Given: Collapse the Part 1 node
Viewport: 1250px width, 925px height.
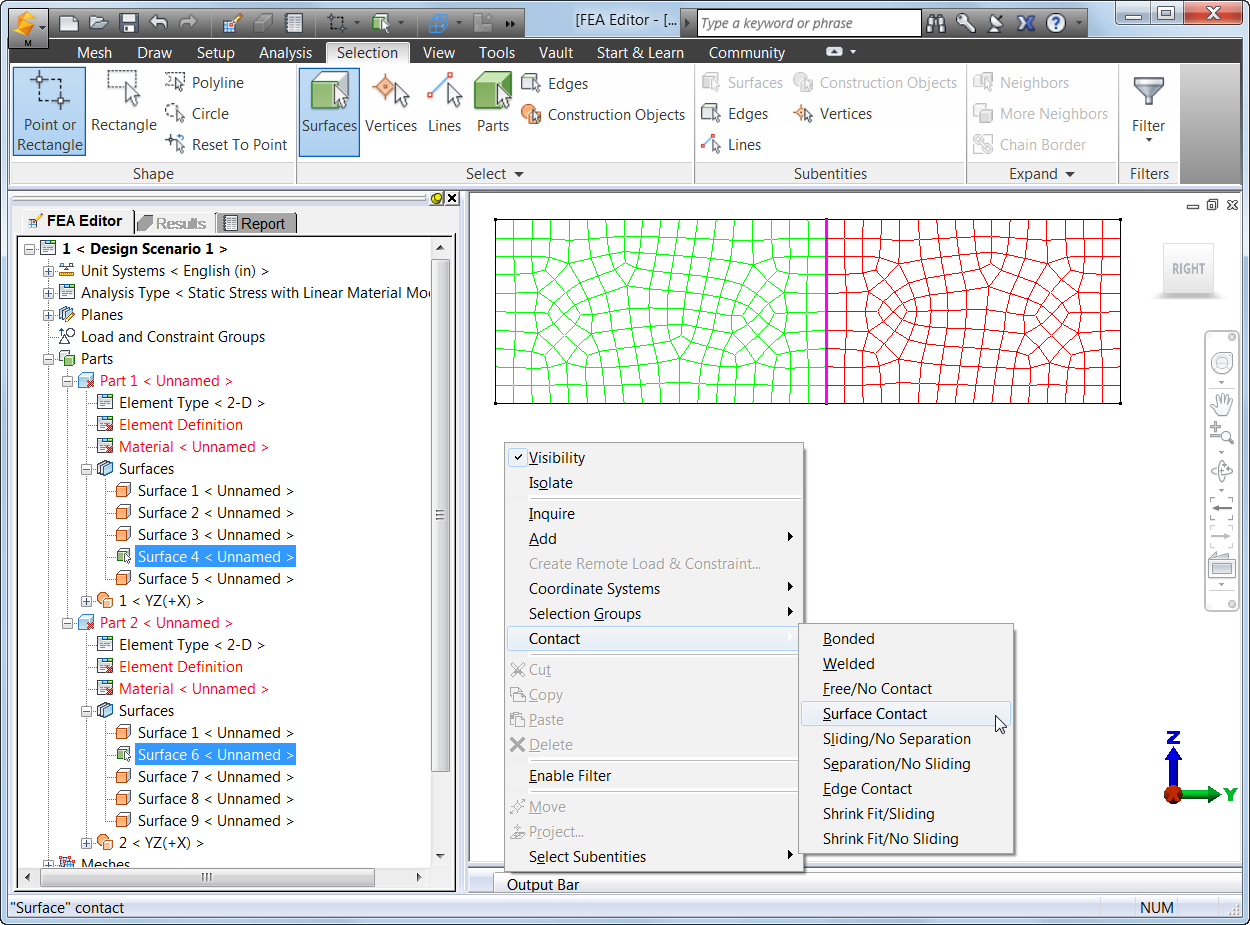Looking at the screenshot, I should pos(67,381).
